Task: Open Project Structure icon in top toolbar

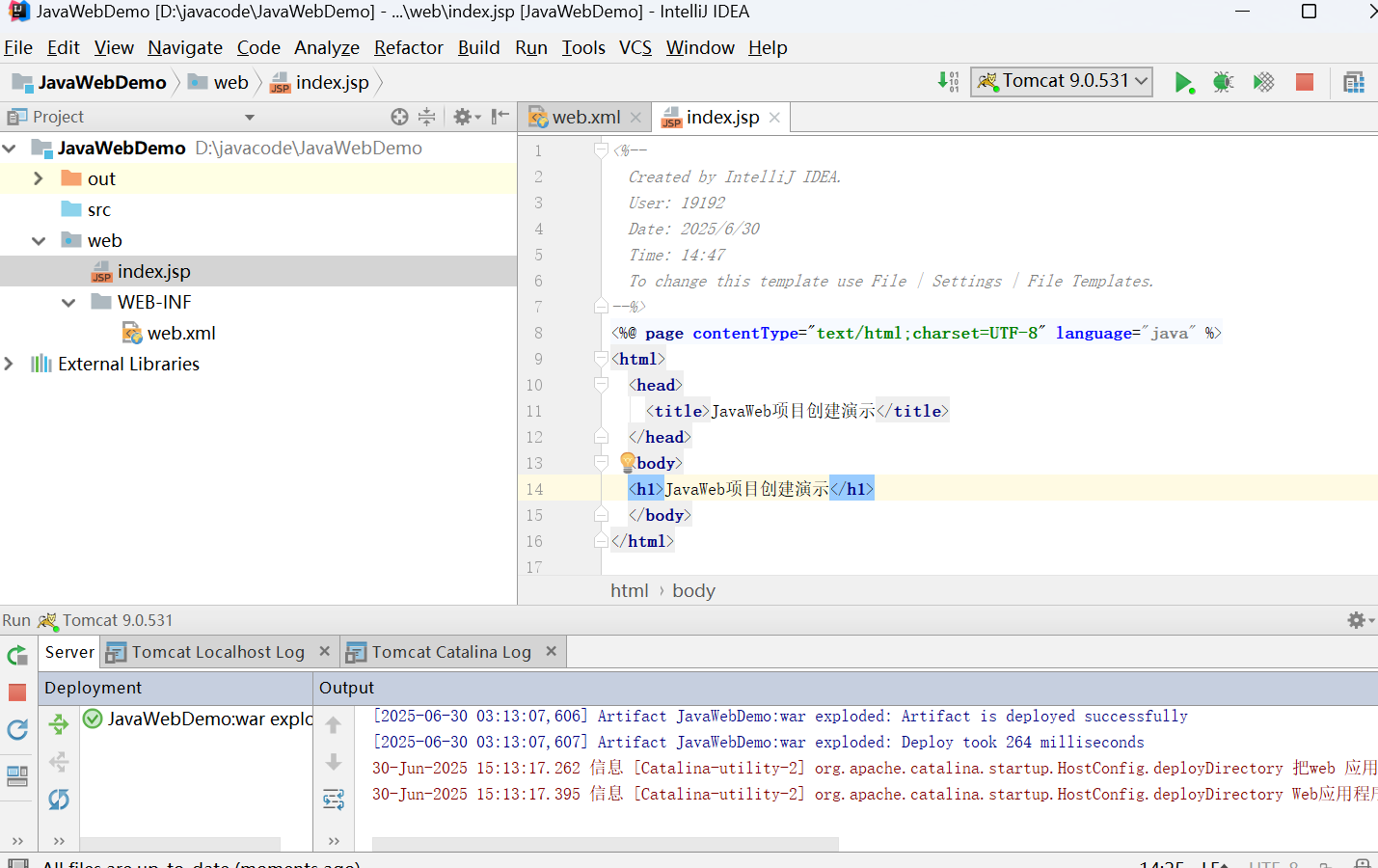Action: [x=1354, y=83]
